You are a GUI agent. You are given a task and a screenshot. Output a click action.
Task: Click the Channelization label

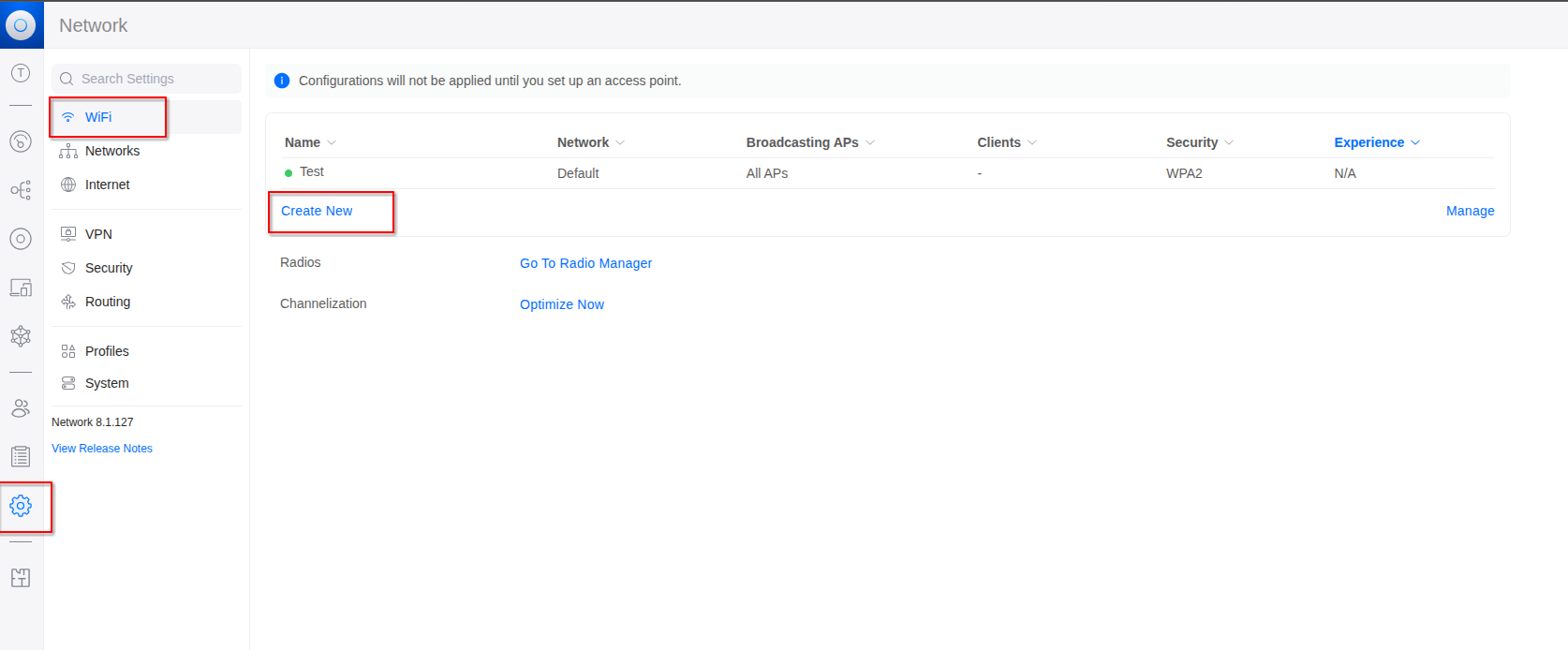tap(323, 303)
